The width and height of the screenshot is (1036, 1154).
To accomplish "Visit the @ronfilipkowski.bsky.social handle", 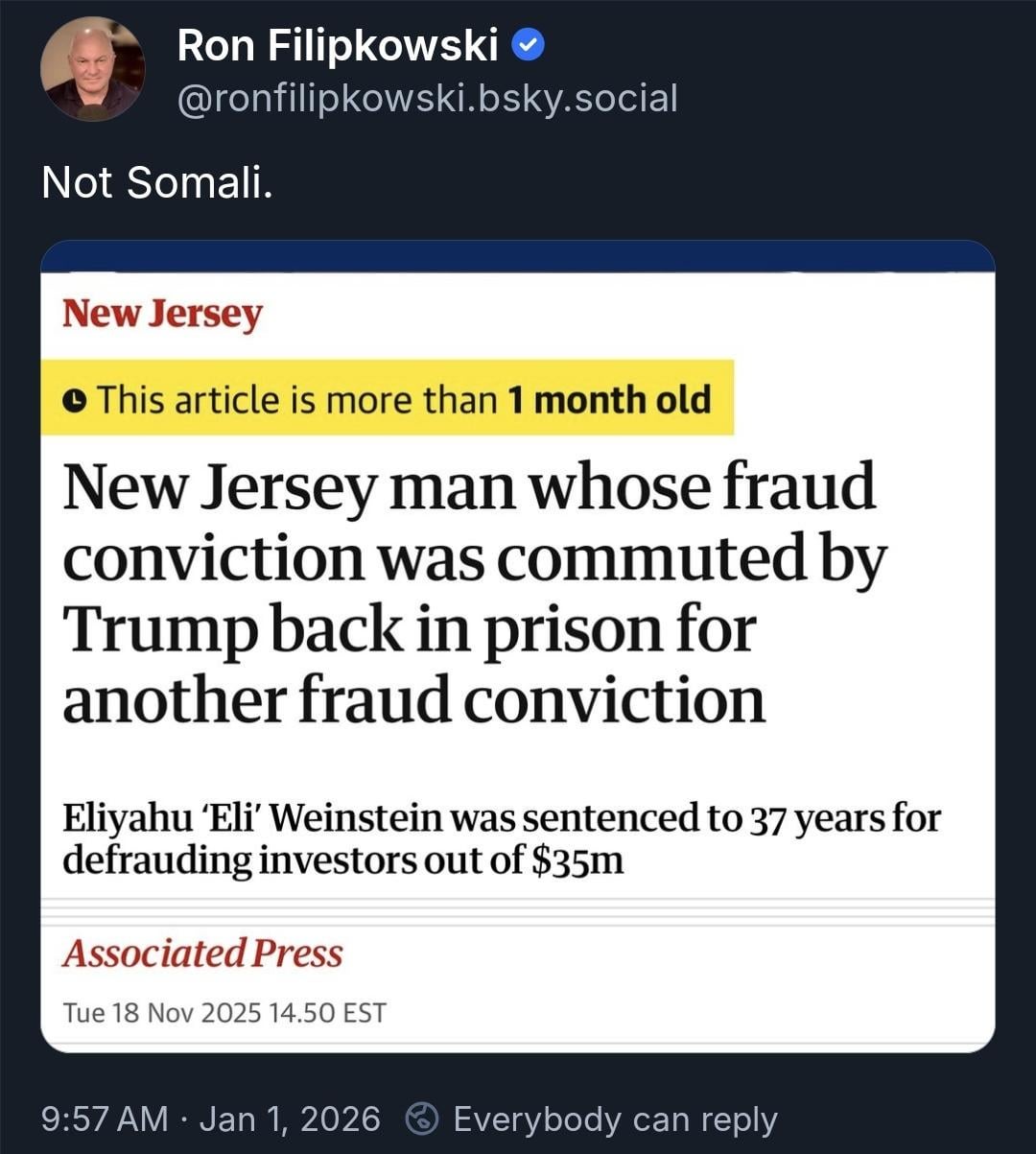I will click(427, 98).
